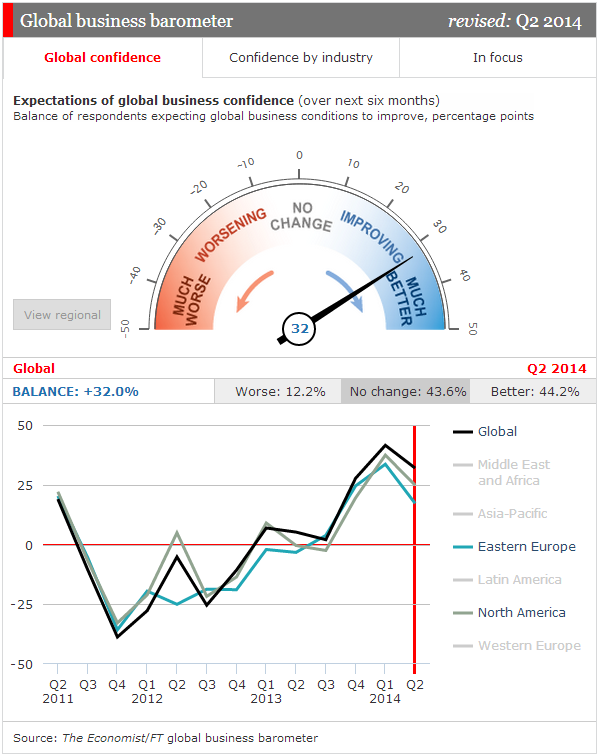600x755 pixels.
Task: Enable Asia-Pacific line in legend
Action: [513, 514]
